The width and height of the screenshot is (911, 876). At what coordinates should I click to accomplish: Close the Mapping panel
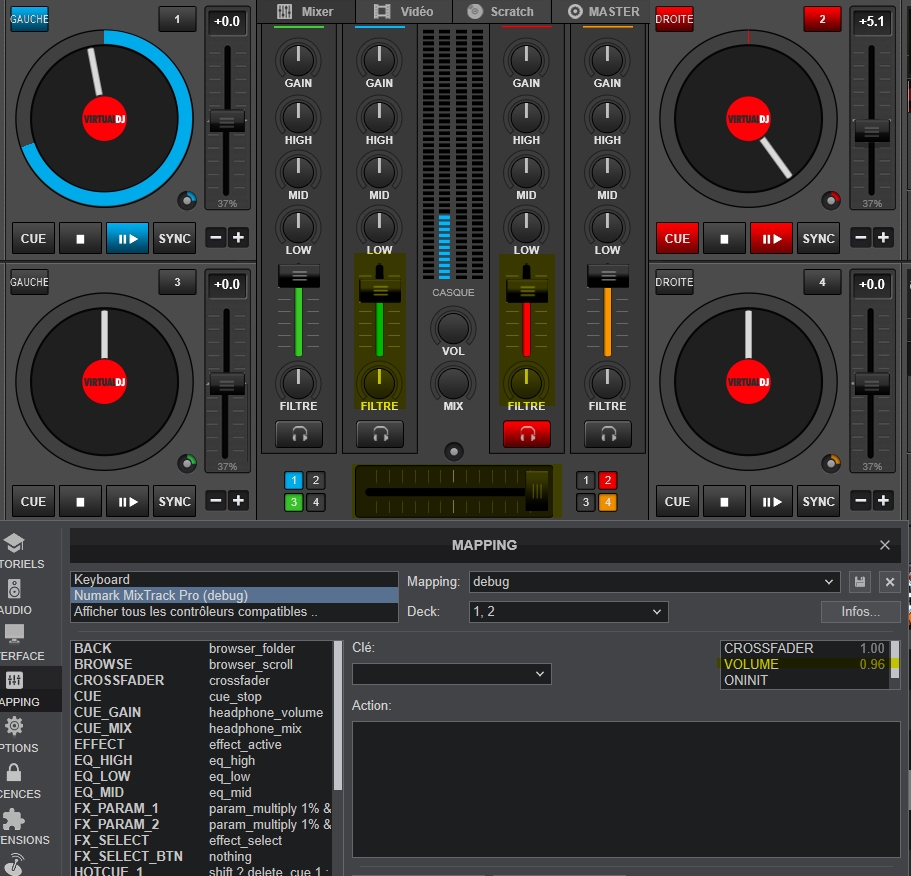[x=885, y=545]
